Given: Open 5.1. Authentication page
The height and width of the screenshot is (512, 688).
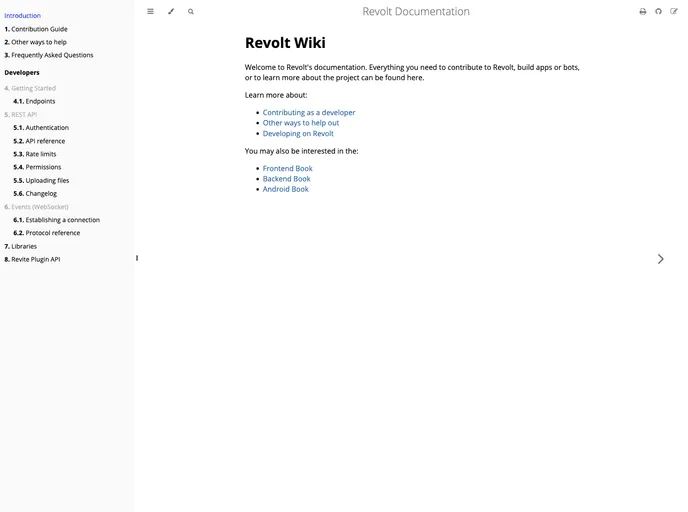Looking at the screenshot, I should (41, 128).
